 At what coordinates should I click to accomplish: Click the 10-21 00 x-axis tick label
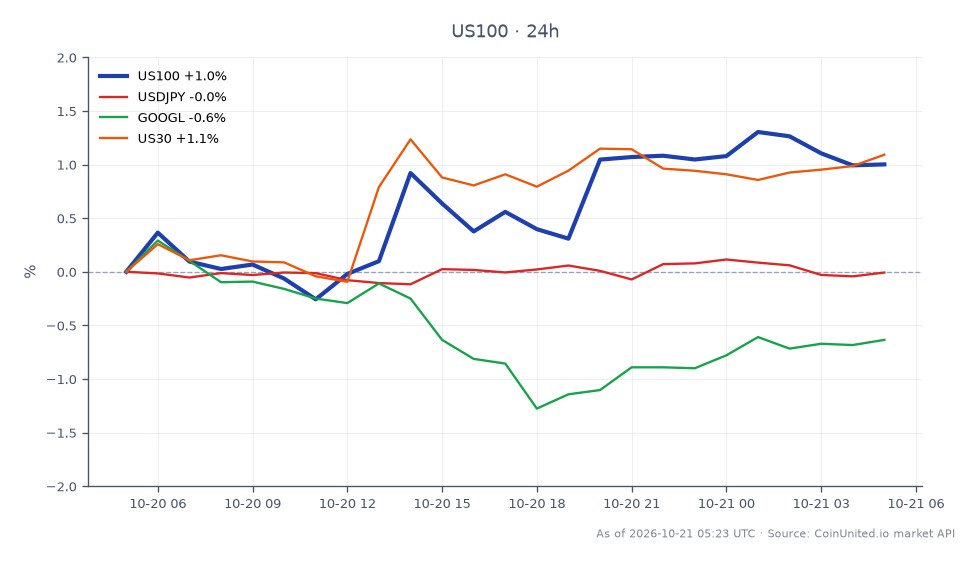point(726,503)
